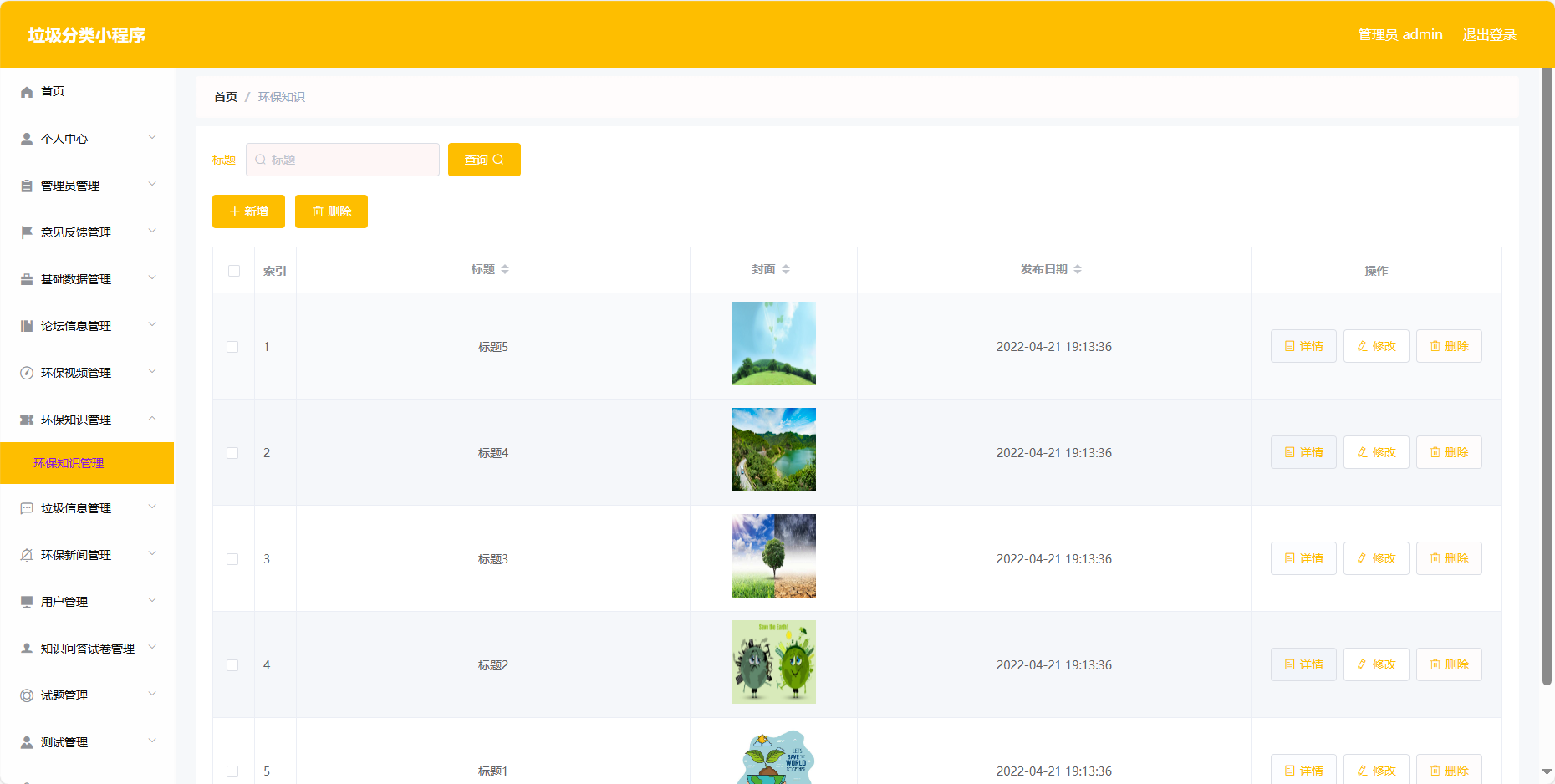
Task: Expand the 论坛信息管理 chevron
Action: 152,324
